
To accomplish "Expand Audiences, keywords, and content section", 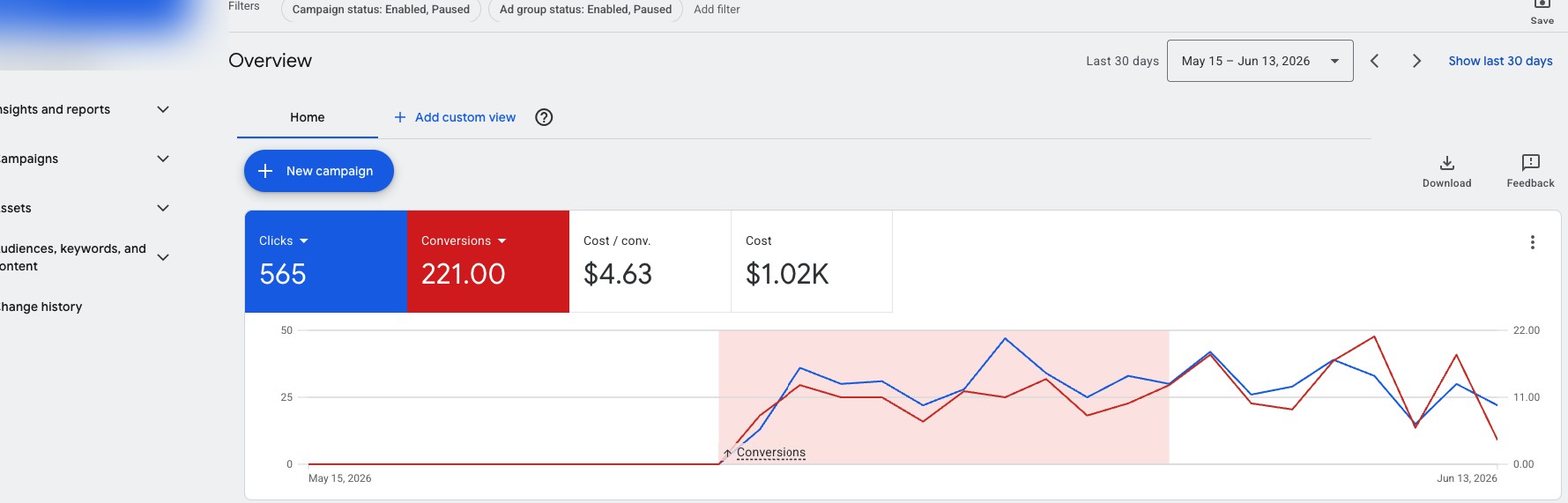I will pyautogui.click(x=163, y=257).
